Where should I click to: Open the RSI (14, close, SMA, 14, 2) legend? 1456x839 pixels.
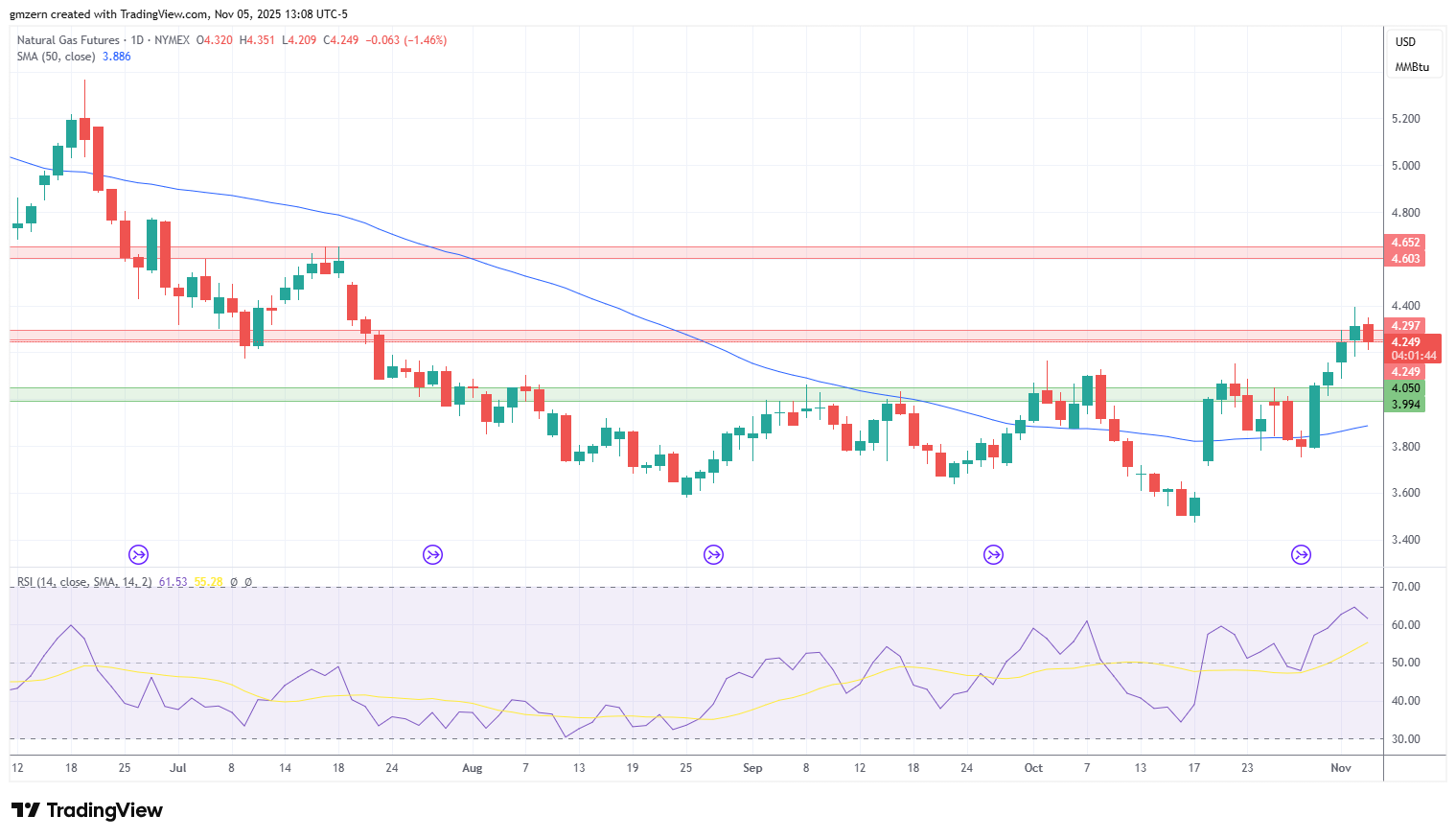click(x=84, y=582)
